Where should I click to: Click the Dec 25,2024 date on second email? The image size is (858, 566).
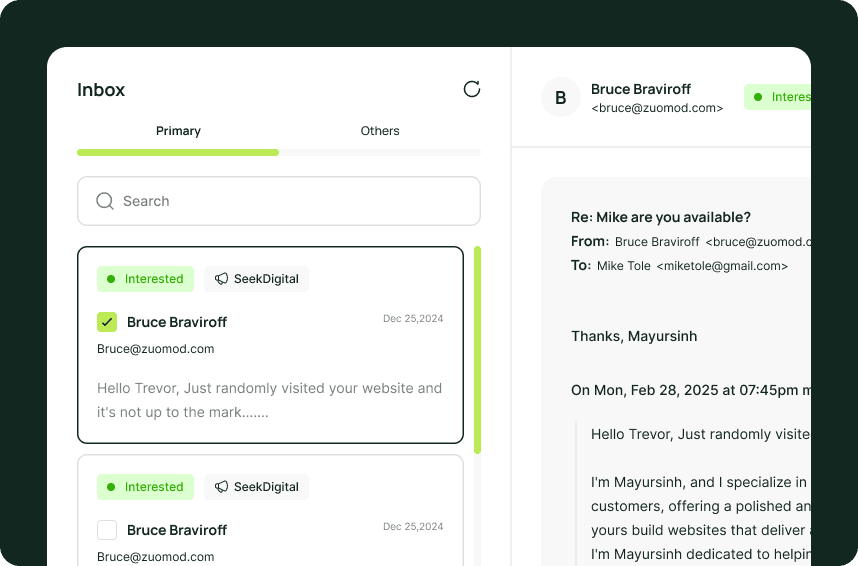pos(413,527)
